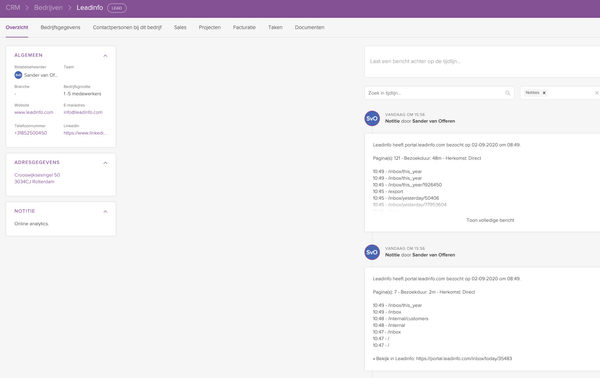Click the '10:45 - /export' entry
The height and width of the screenshot is (378, 600).
(388, 191)
